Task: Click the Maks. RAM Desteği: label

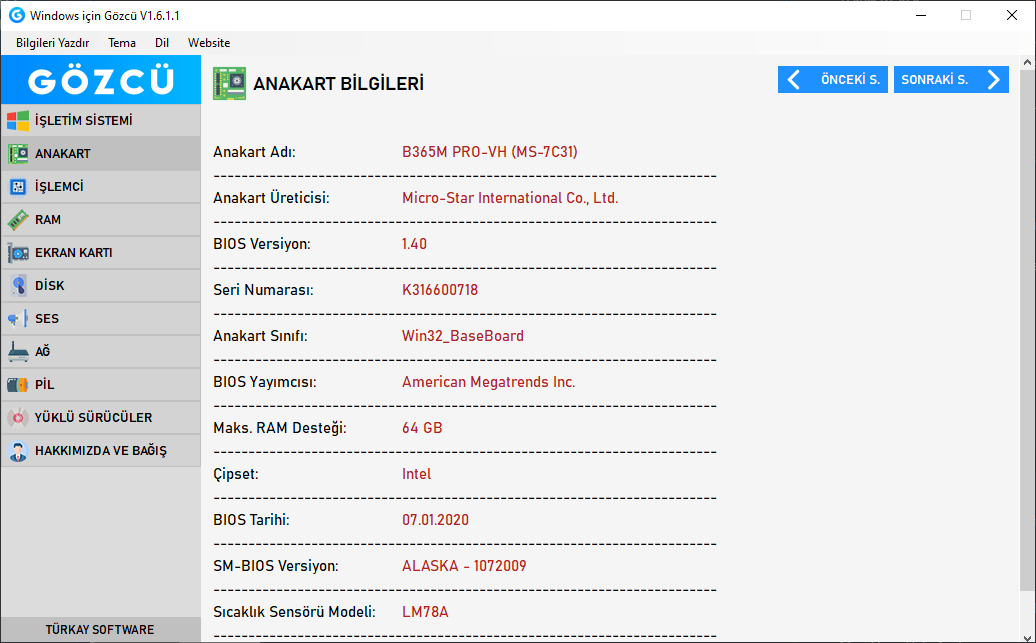Action: (279, 428)
